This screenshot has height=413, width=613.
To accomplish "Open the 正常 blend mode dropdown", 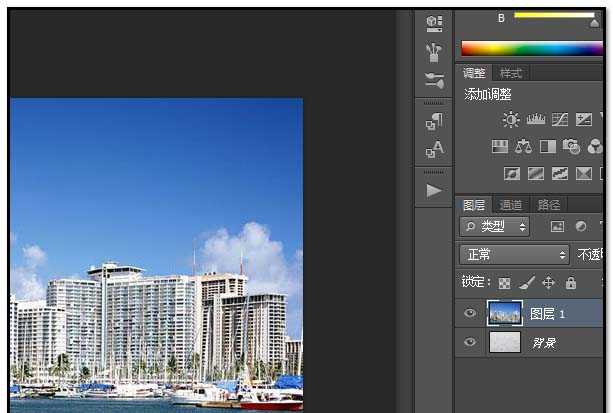I will point(514,255).
